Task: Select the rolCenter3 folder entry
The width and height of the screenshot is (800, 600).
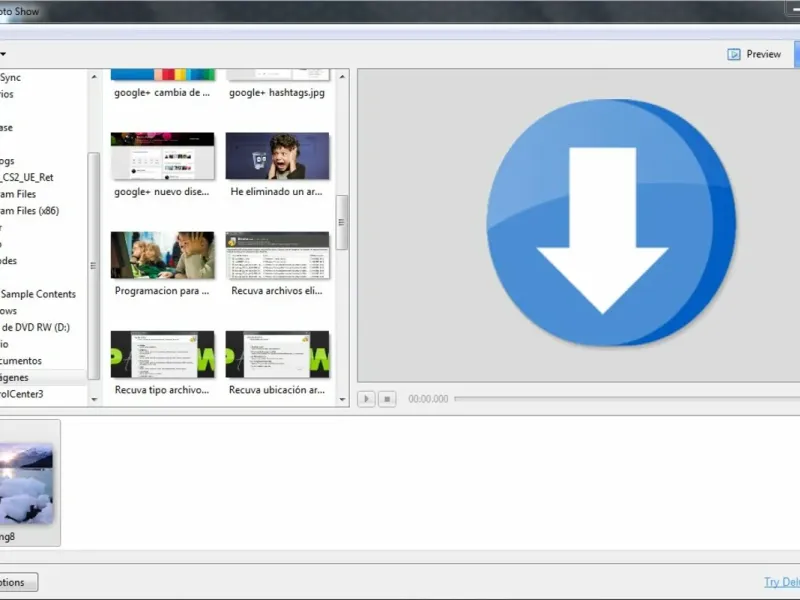Action: click(x=22, y=394)
